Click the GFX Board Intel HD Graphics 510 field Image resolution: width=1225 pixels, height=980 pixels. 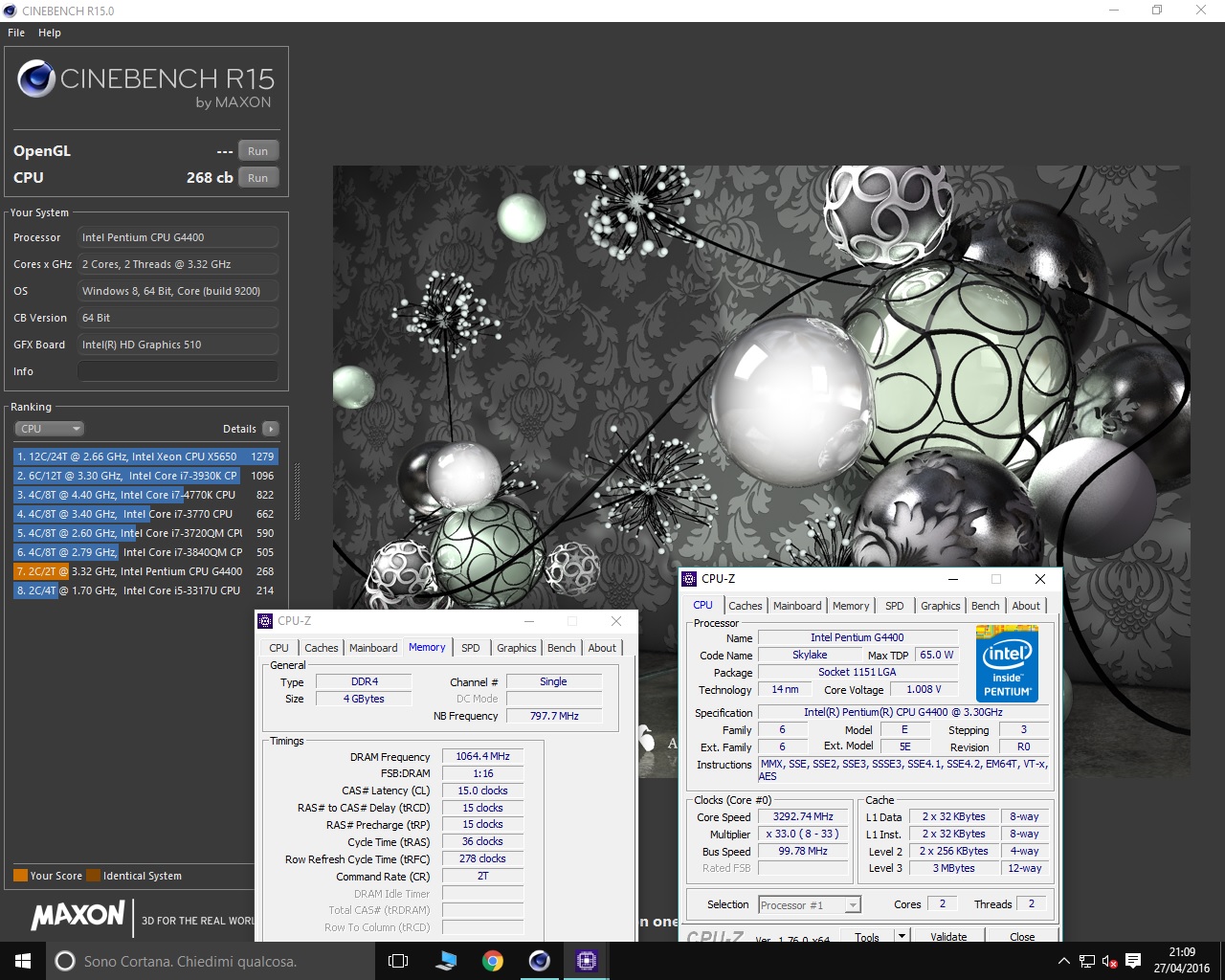coord(178,345)
